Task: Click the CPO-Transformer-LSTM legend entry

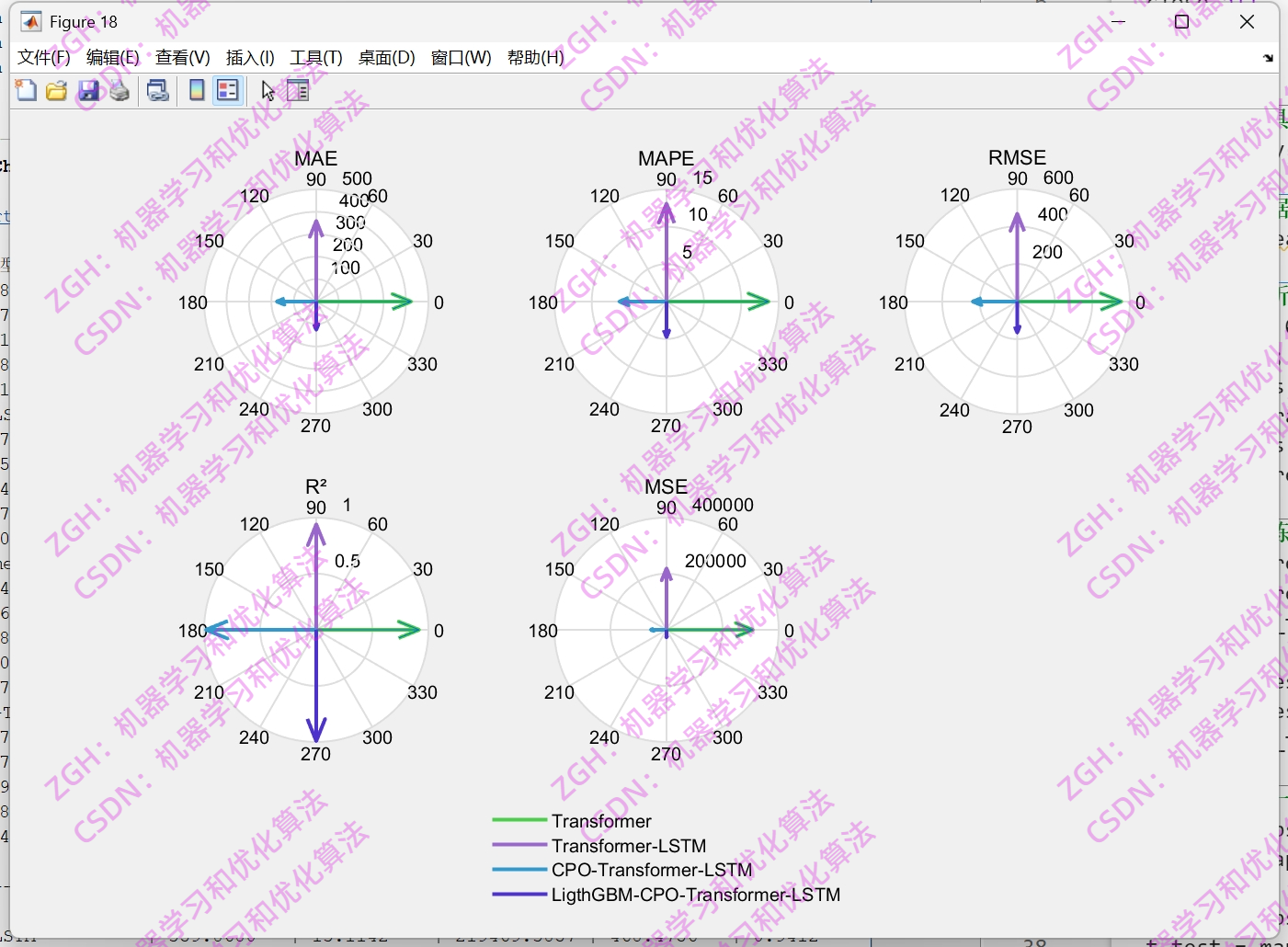Action: (x=652, y=870)
